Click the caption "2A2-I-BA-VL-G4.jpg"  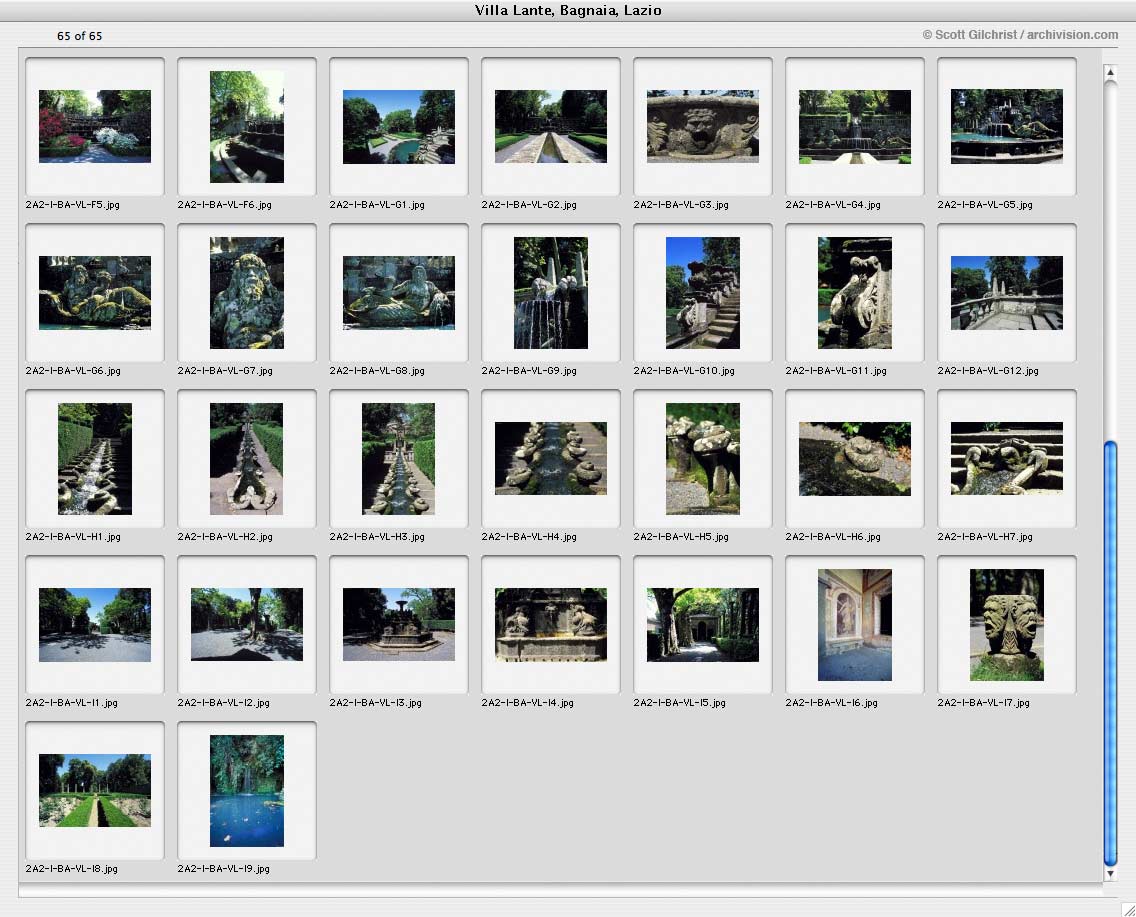pos(833,205)
